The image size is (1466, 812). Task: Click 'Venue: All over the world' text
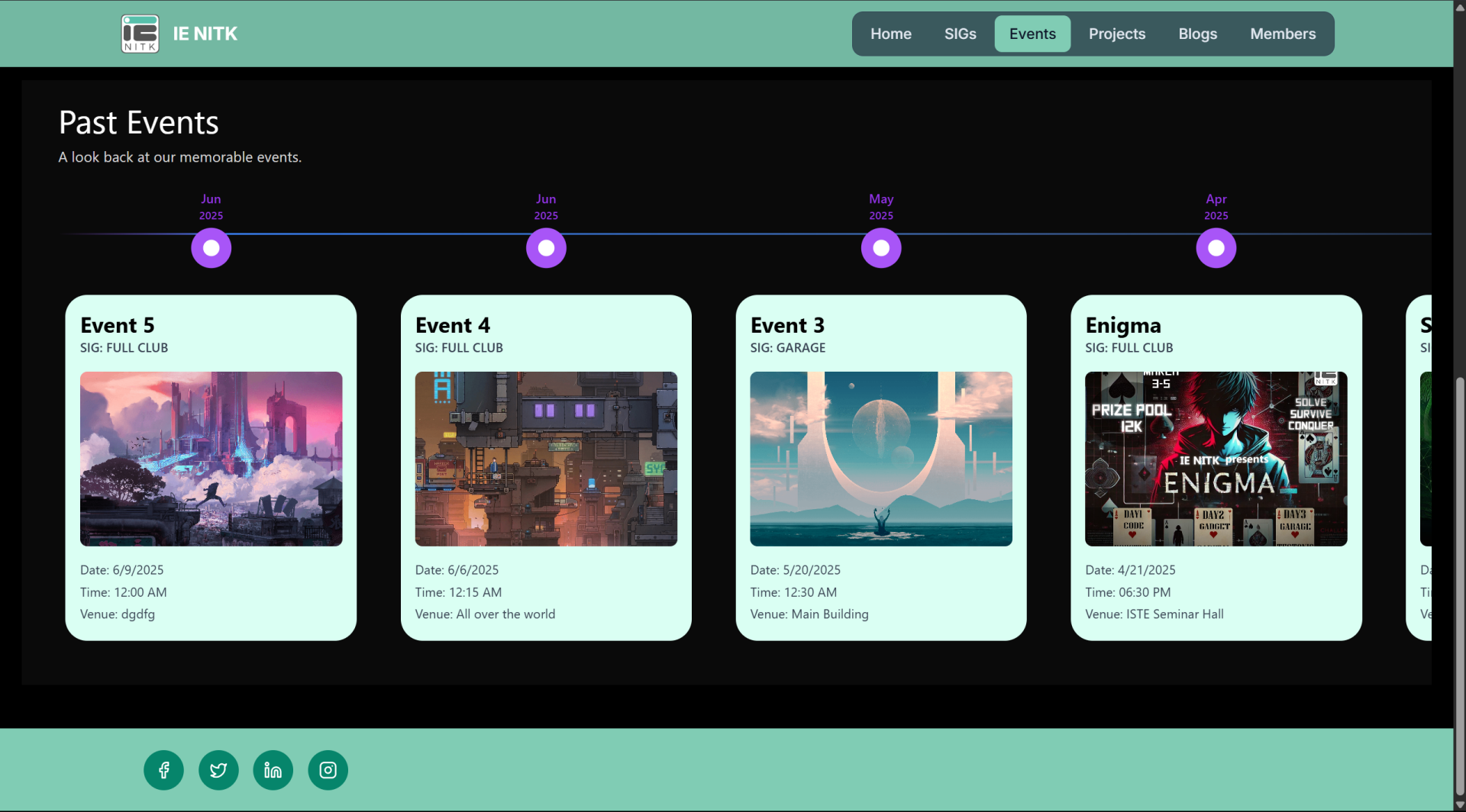point(485,614)
